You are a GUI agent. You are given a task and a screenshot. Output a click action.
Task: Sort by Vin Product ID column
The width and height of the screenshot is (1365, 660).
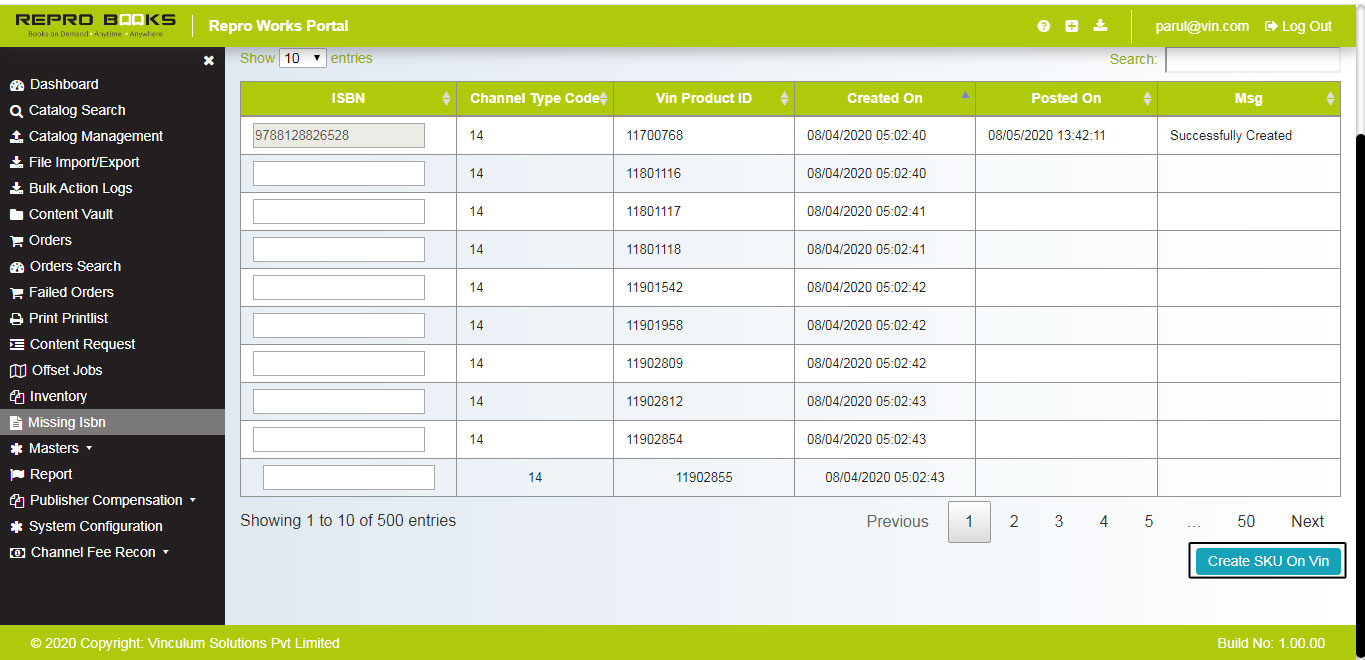coord(702,98)
